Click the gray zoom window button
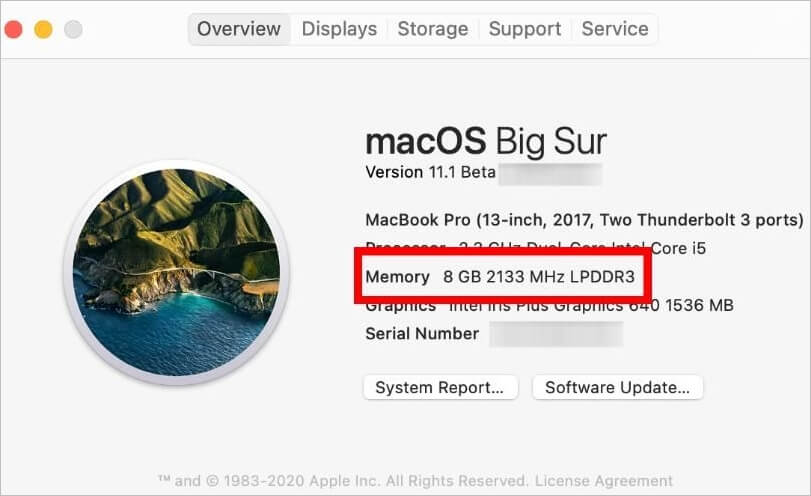The height and width of the screenshot is (496, 811). [x=73, y=29]
